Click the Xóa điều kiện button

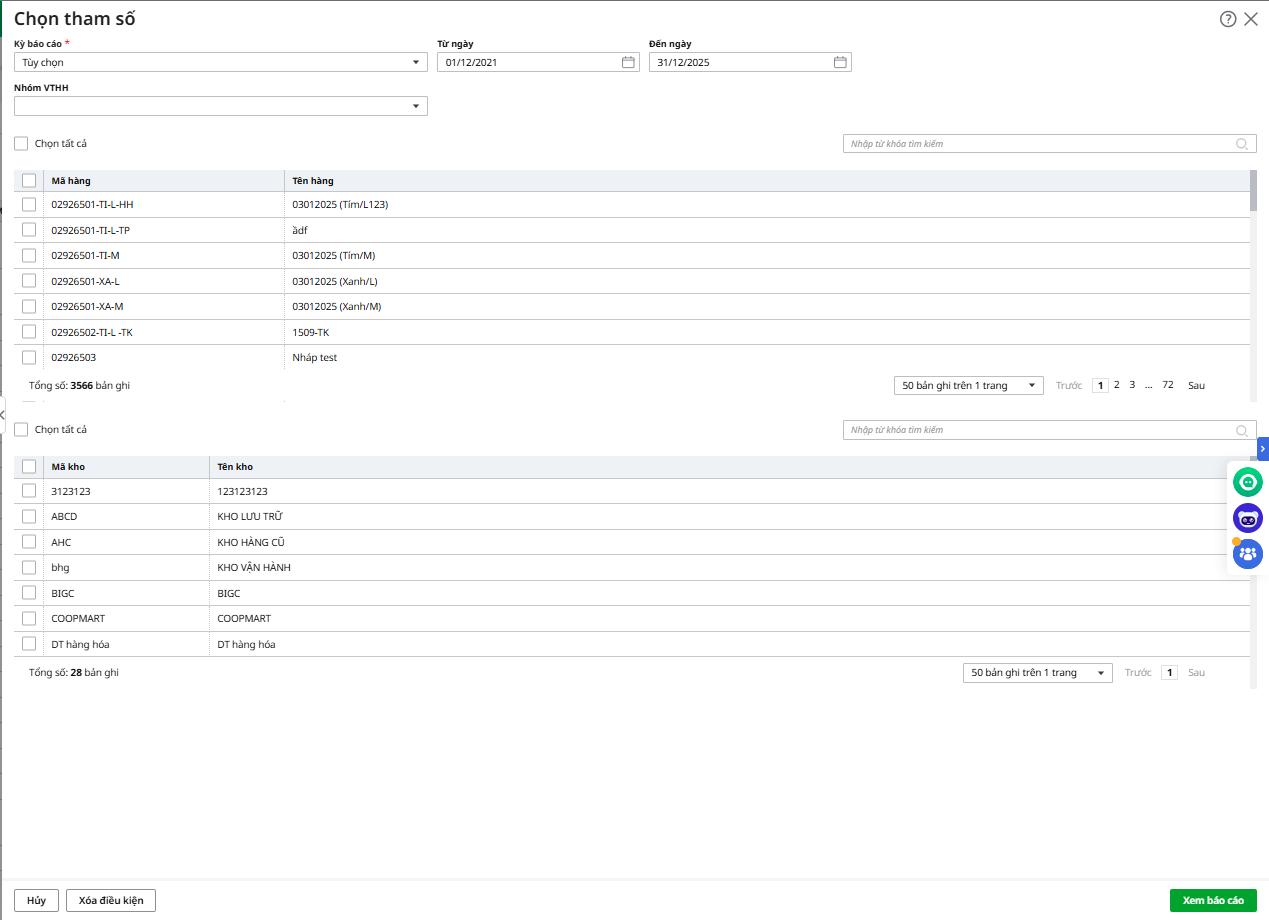tap(111, 900)
